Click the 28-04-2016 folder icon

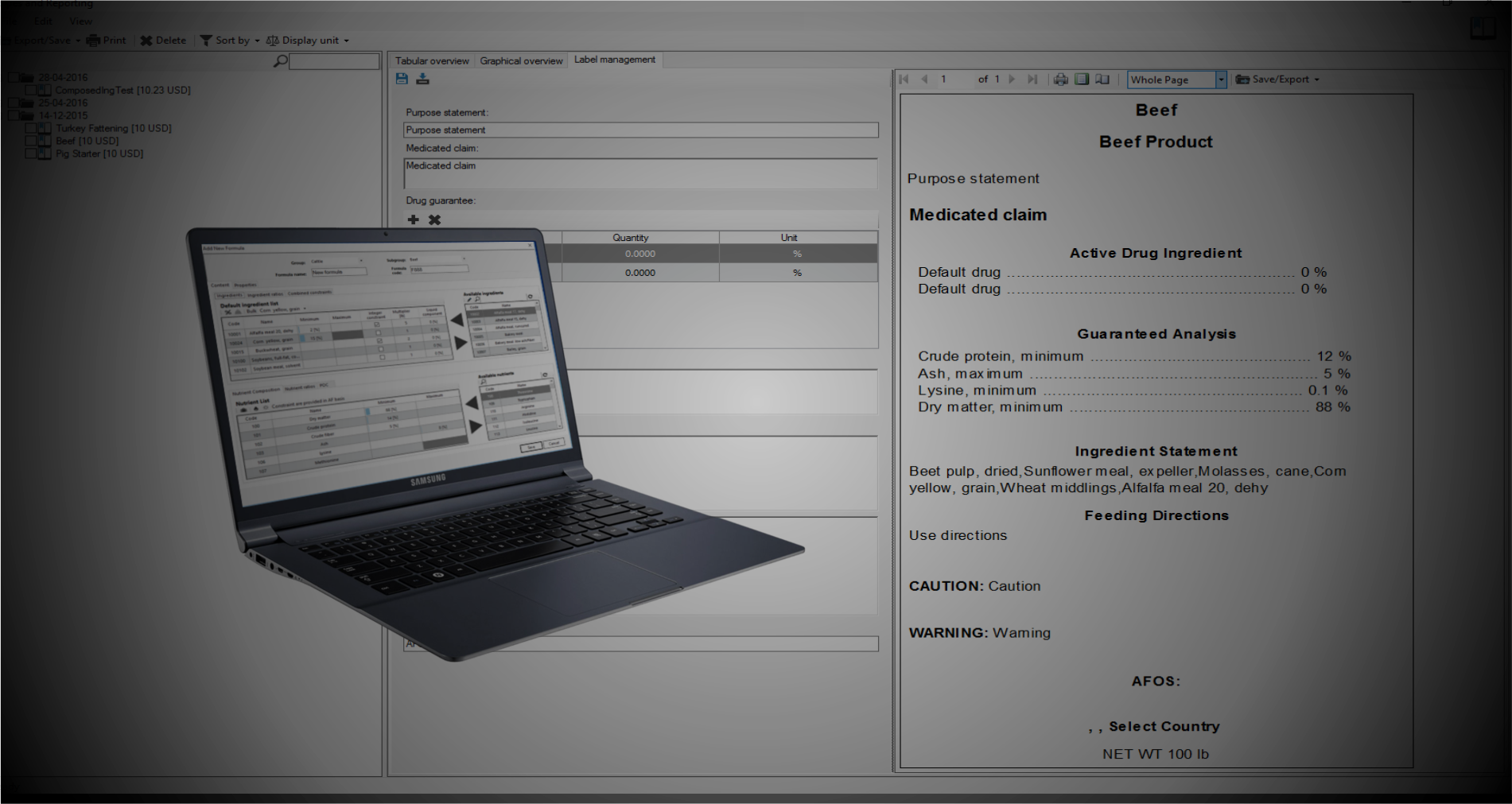pos(27,78)
